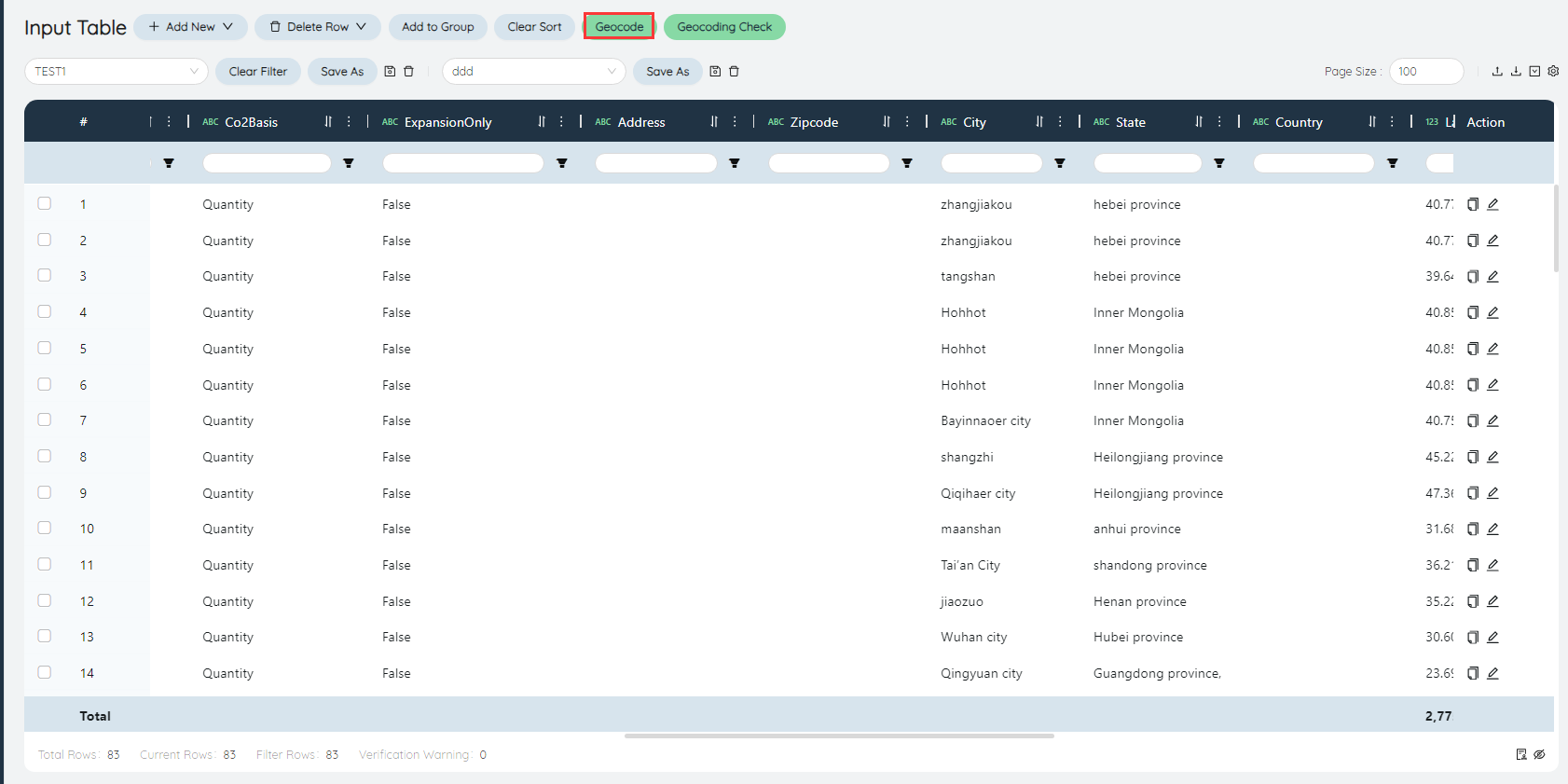Click the horizontal scrollbar under table

pos(839,736)
